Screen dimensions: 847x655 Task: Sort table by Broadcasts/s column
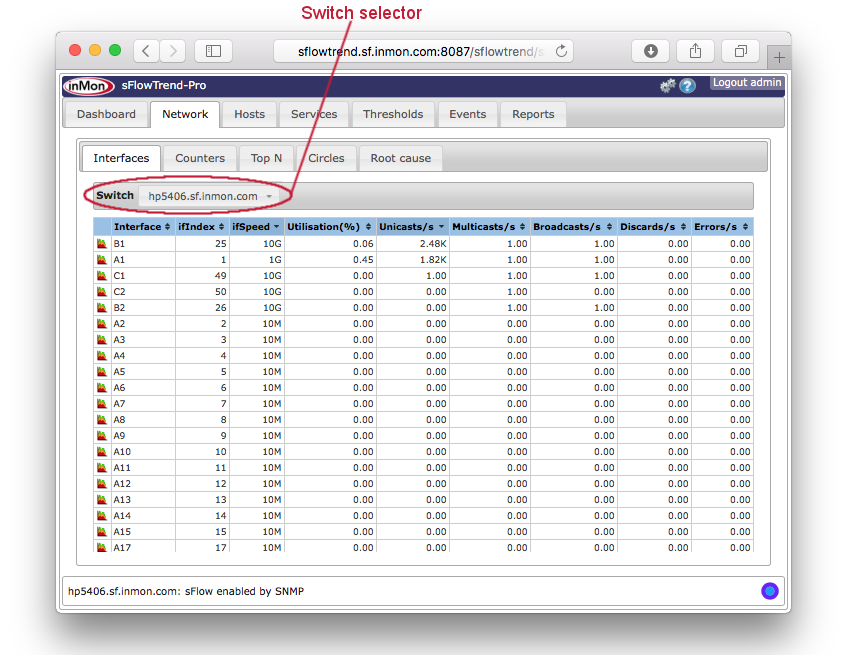click(x=573, y=227)
